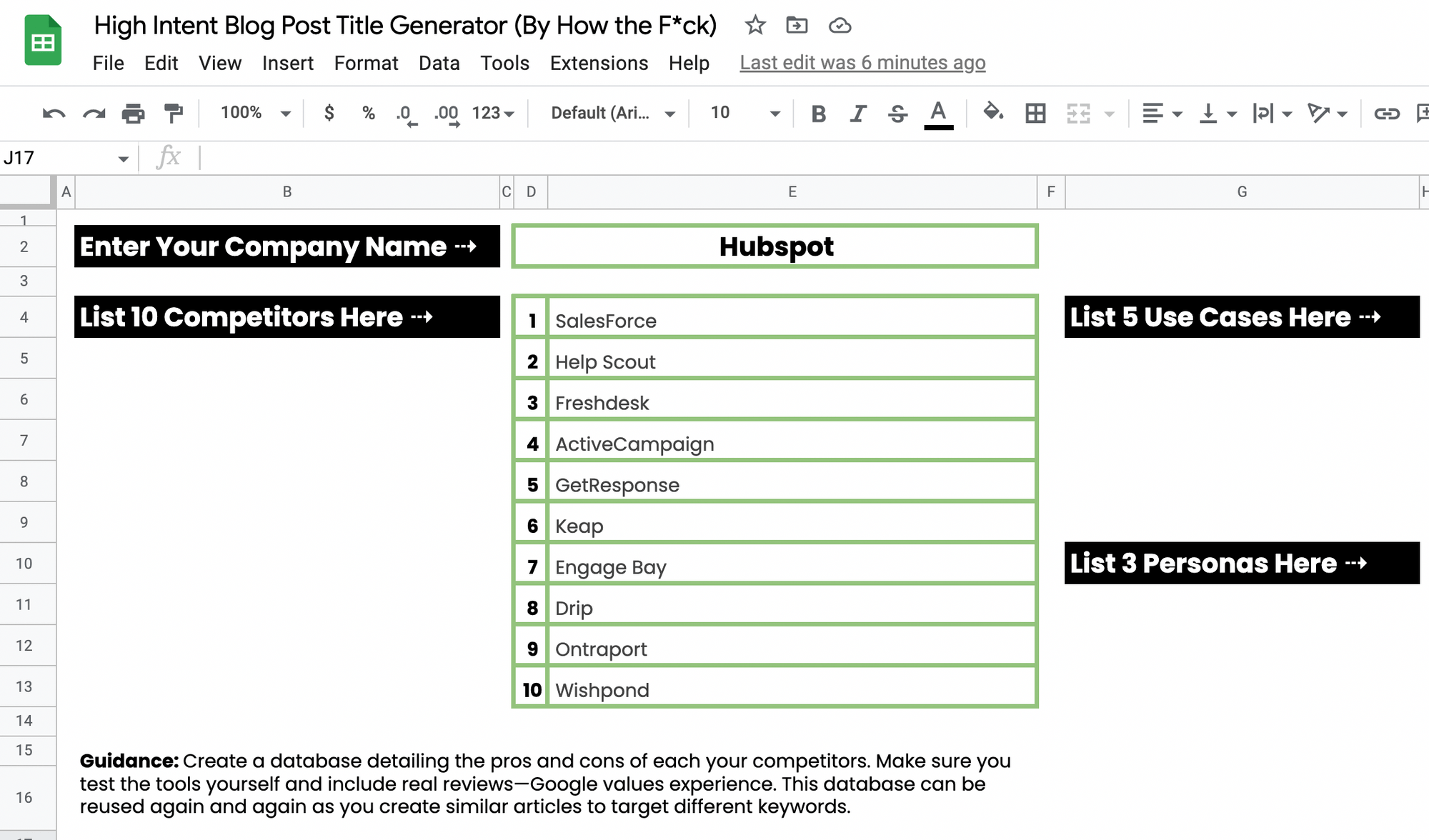Click 'List 3 Personas Here' cell
Image resolution: width=1429 pixels, height=840 pixels.
[1242, 564]
